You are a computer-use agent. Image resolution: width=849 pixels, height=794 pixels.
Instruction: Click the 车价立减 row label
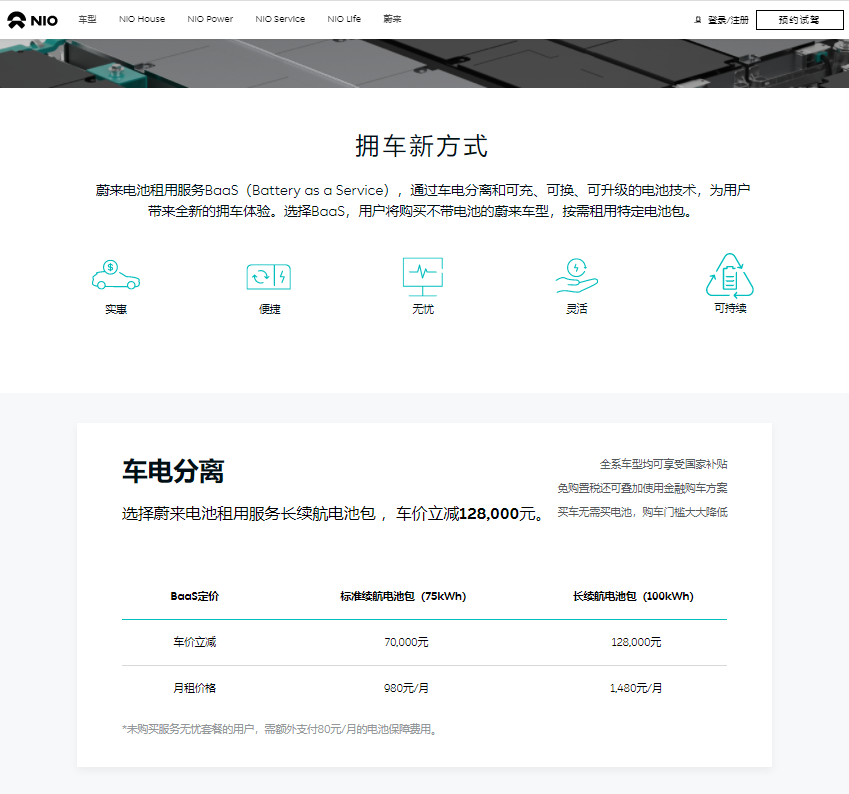(x=194, y=642)
